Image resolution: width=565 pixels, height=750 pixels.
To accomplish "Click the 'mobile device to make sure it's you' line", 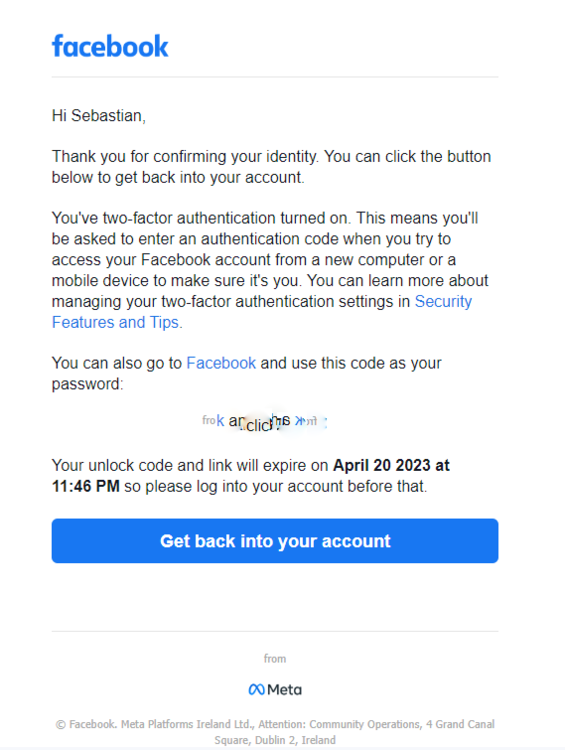I will 177,280.
